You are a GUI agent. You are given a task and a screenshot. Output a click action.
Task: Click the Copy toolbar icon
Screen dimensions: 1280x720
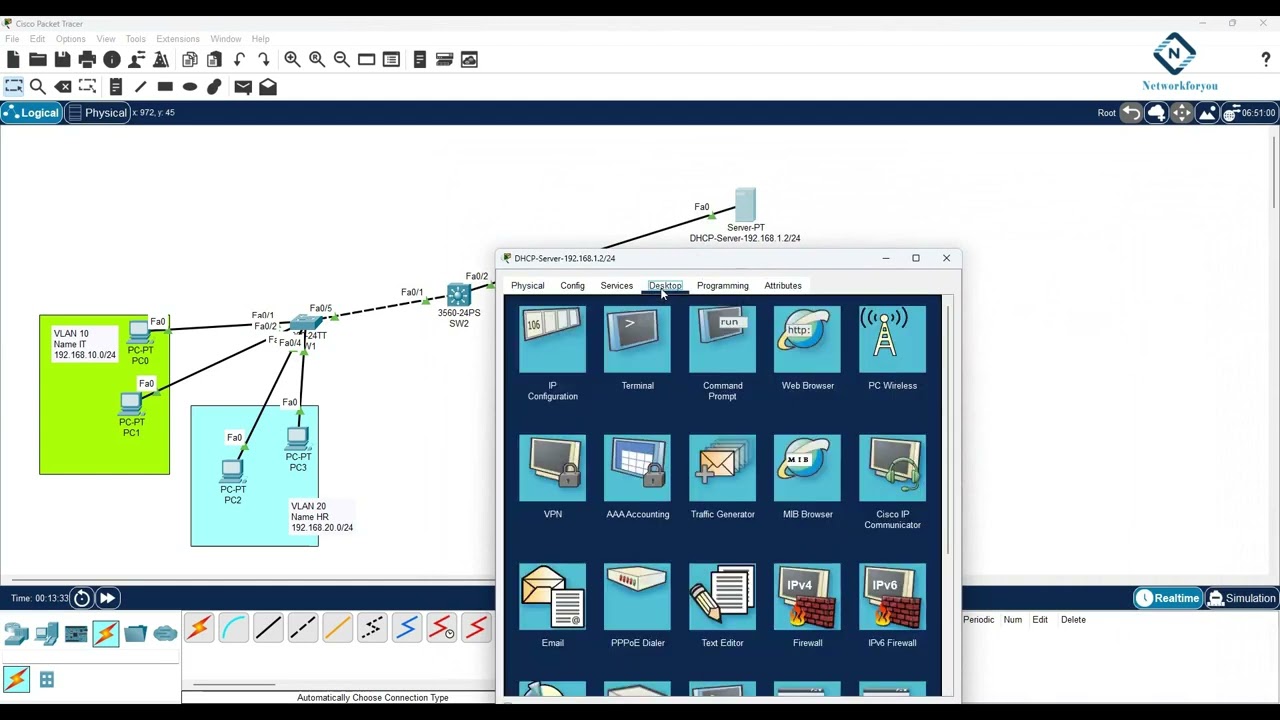pos(190,60)
